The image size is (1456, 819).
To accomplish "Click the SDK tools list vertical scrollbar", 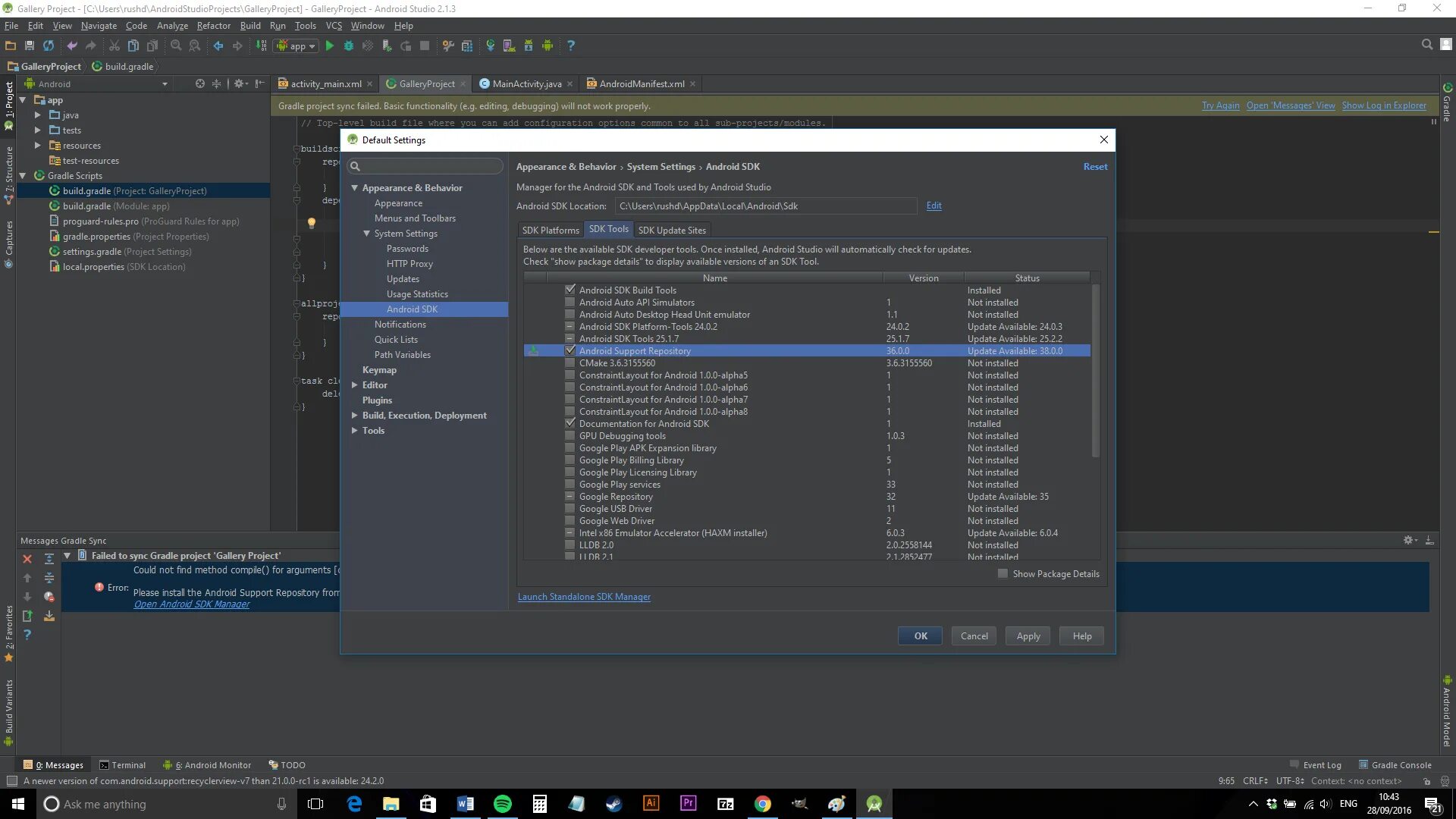I will point(1095,372).
